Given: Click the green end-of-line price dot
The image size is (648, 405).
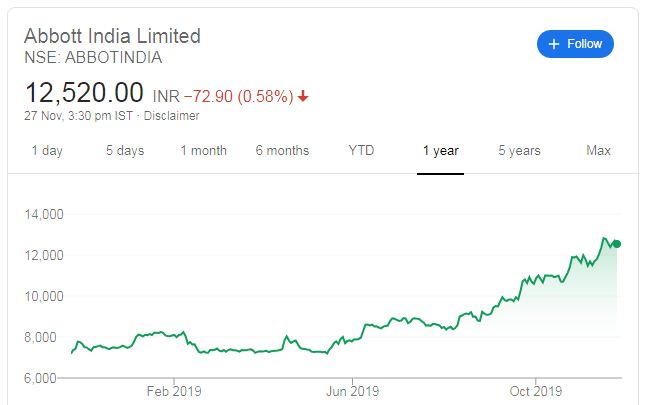Looking at the screenshot, I should click(617, 244).
